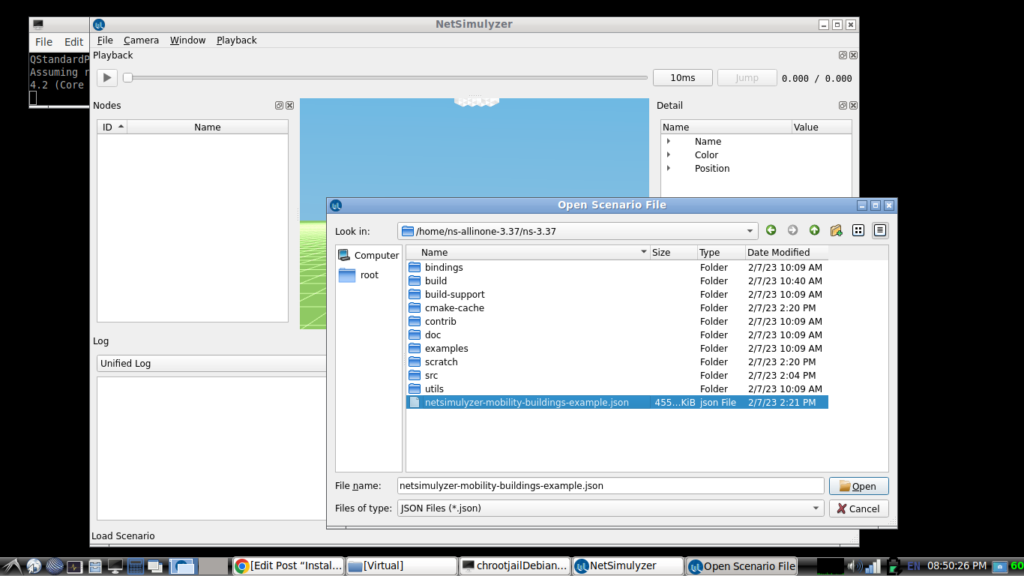
Task: Navigate back in the file dialog
Action: pyautogui.click(x=770, y=229)
